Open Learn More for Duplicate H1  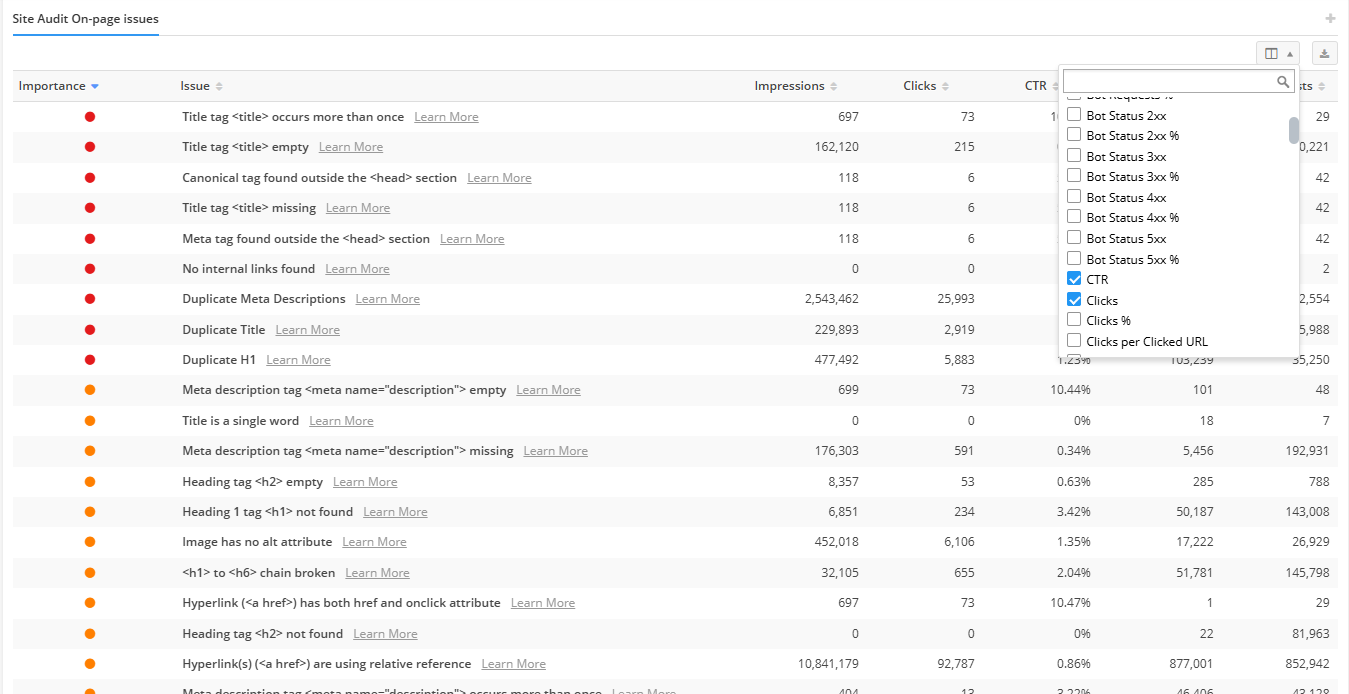coord(298,360)
